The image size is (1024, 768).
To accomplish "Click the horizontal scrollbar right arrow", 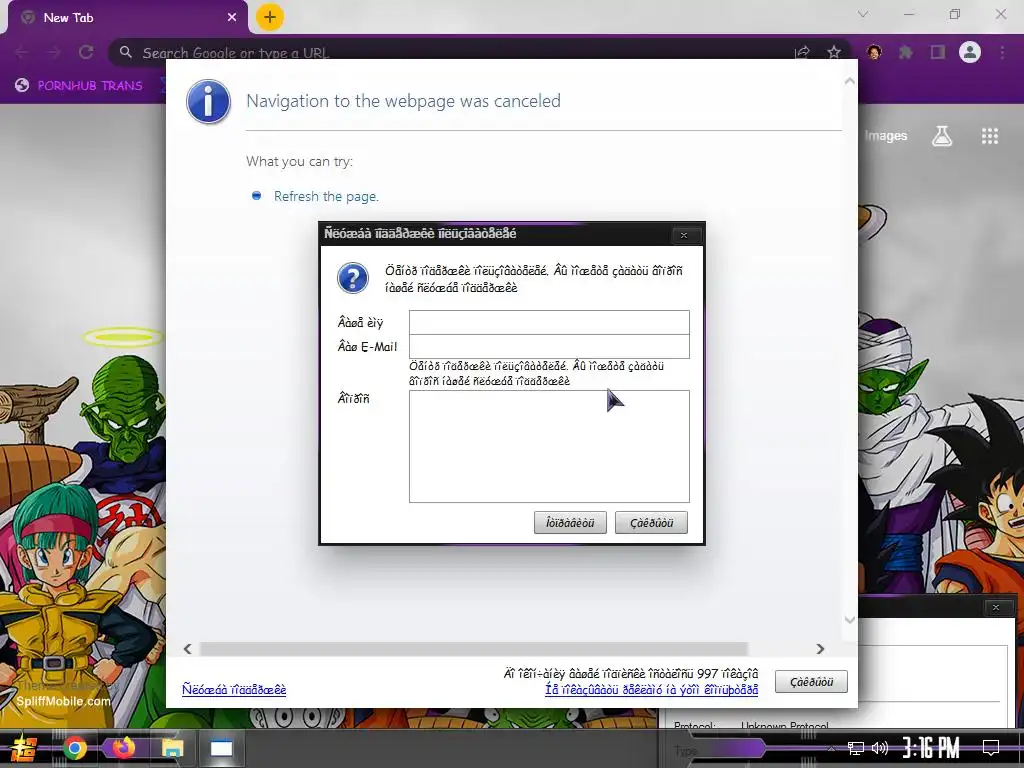I will tap(820, 648).
